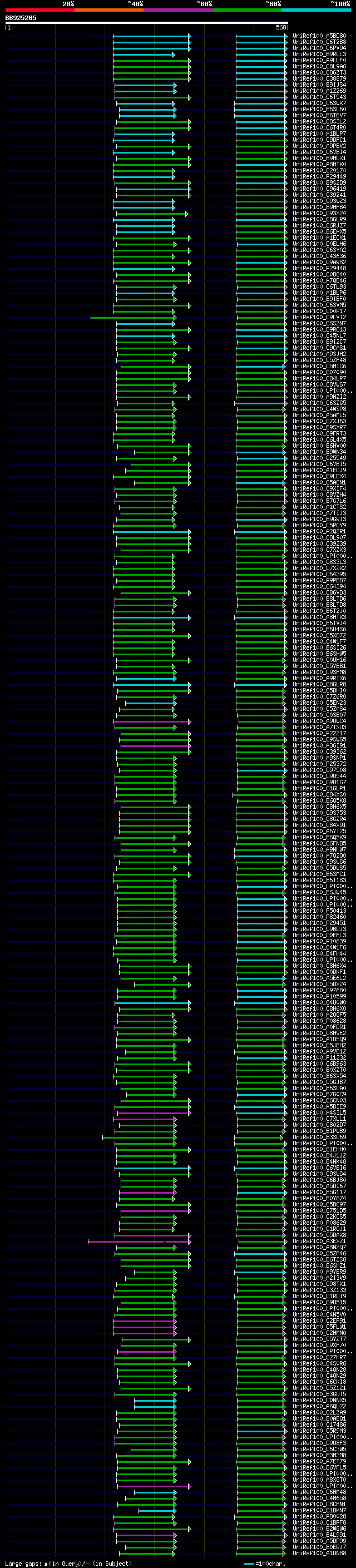Select hit UniRef100_A8HTK0

coord(319,164)
